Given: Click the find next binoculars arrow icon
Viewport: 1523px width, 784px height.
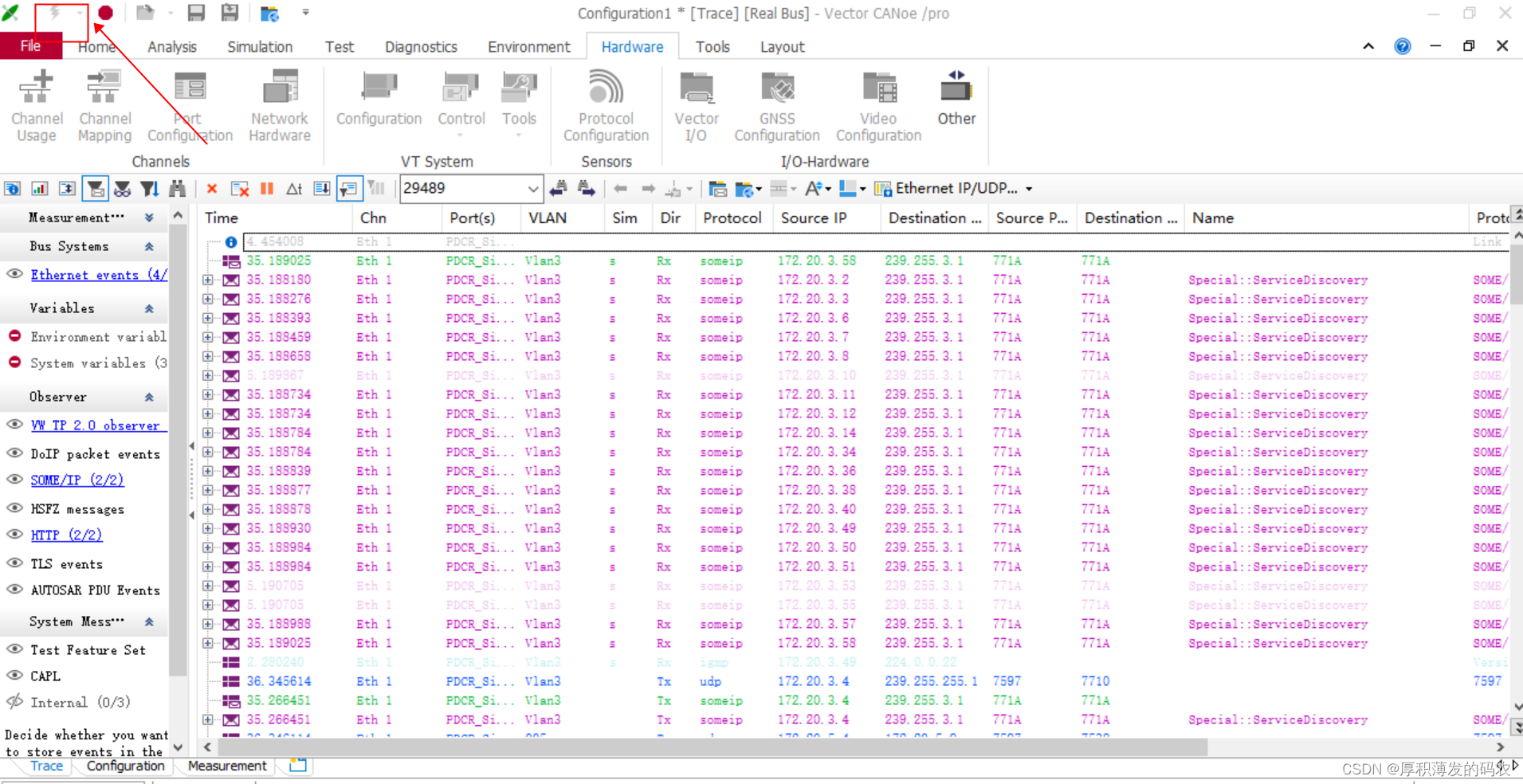Looking at the screenshot, I should pyautogui.click(x=587, y=189).
